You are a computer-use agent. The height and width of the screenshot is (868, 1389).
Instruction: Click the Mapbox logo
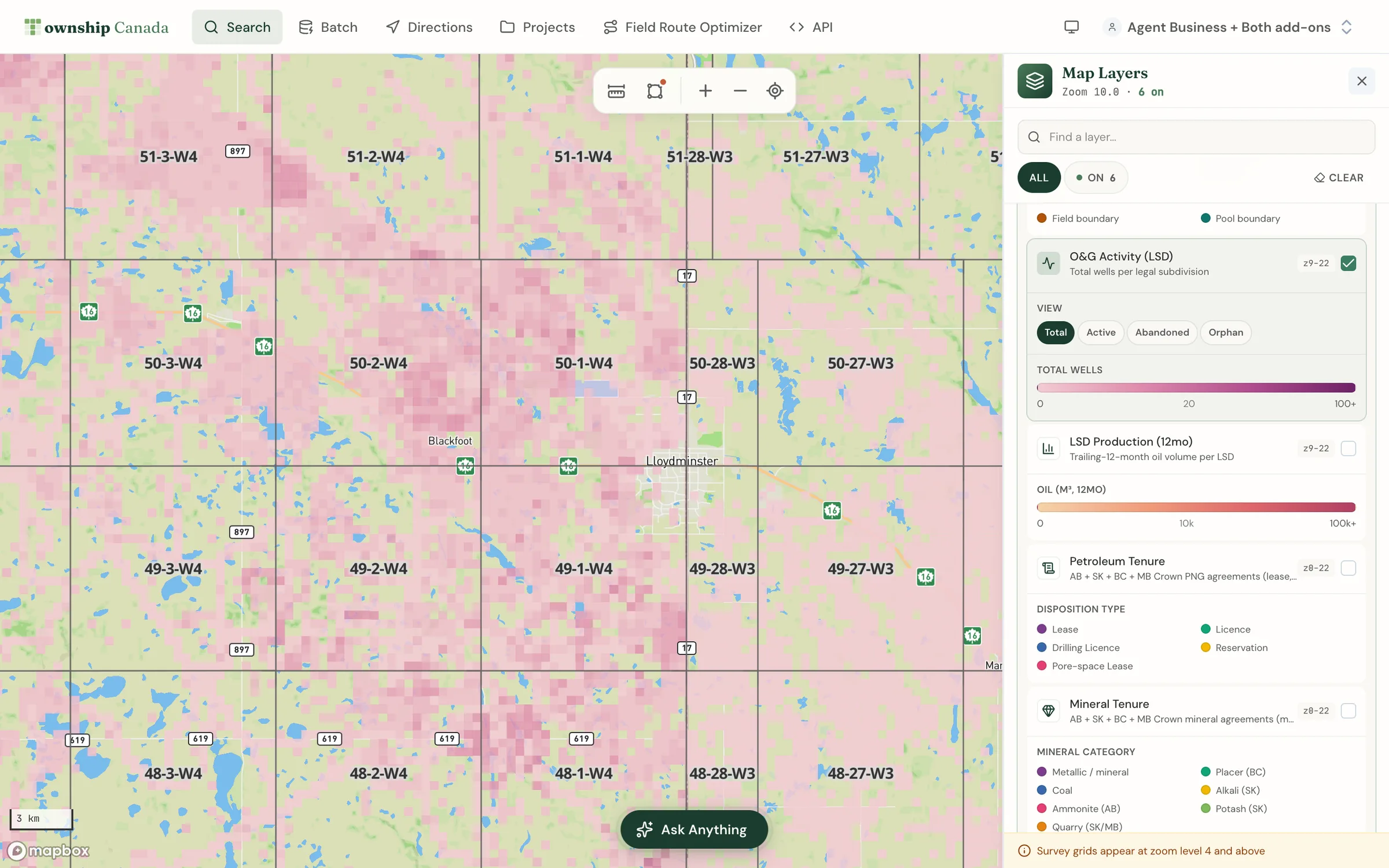(x=48, y=850)
